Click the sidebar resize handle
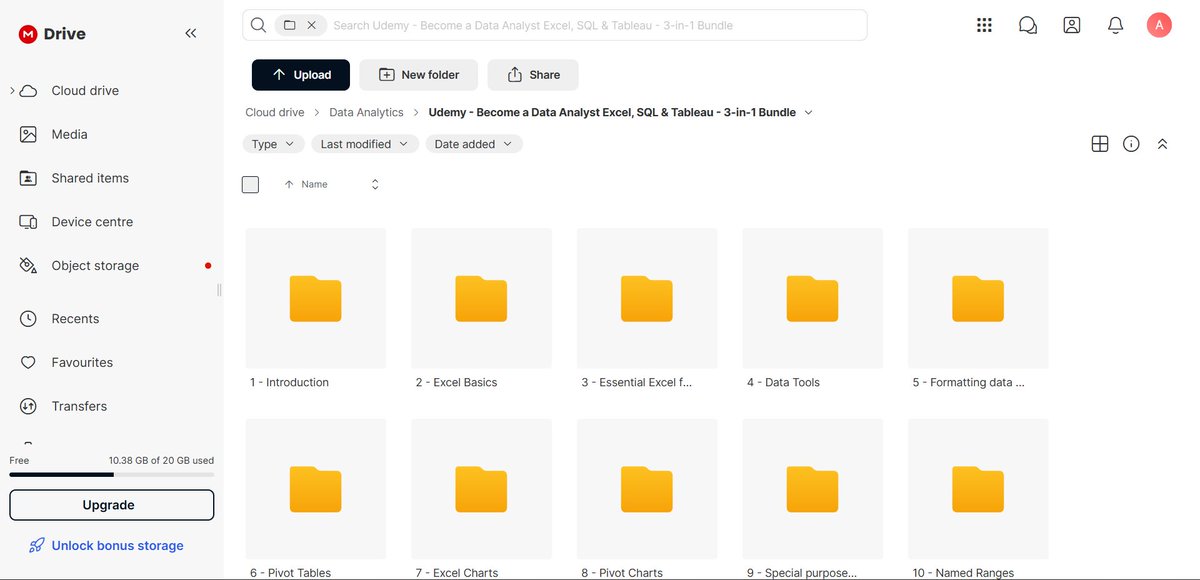This screenshot has width=1200, height=580. tap(219, 290)
